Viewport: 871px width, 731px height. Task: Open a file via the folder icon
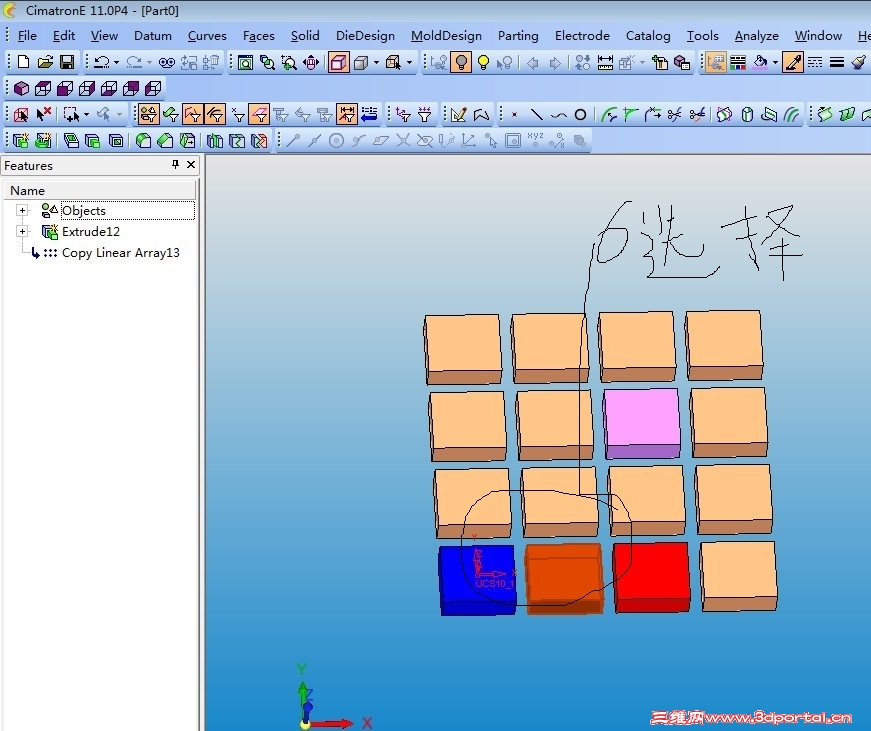pyautogui.click(x=45, y=62)
